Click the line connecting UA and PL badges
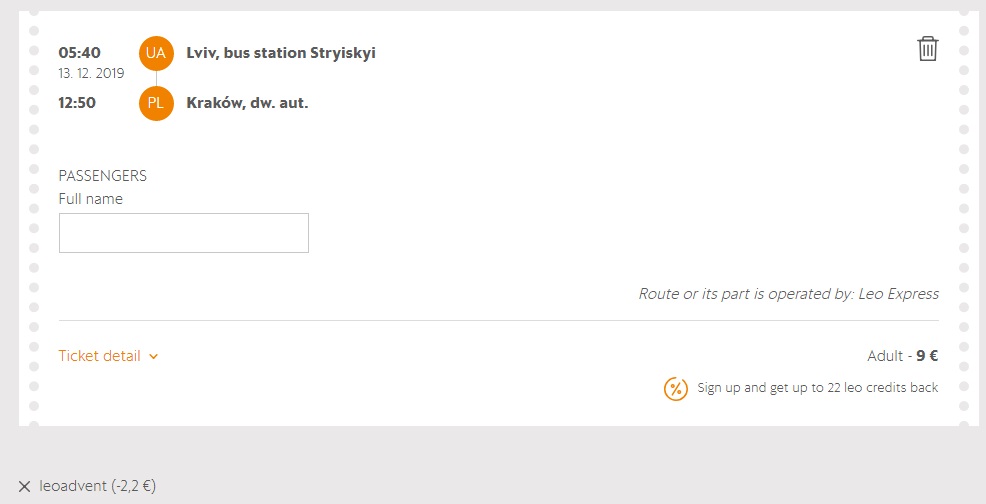The image size is (986, 504). point(156,78)
